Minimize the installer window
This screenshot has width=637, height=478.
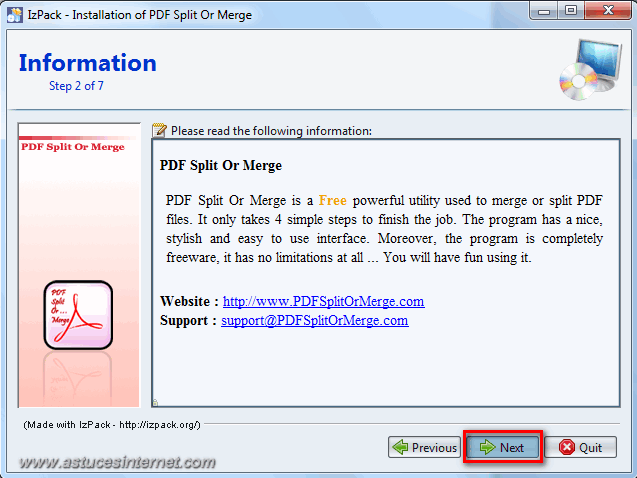click(x=544, y=11)
